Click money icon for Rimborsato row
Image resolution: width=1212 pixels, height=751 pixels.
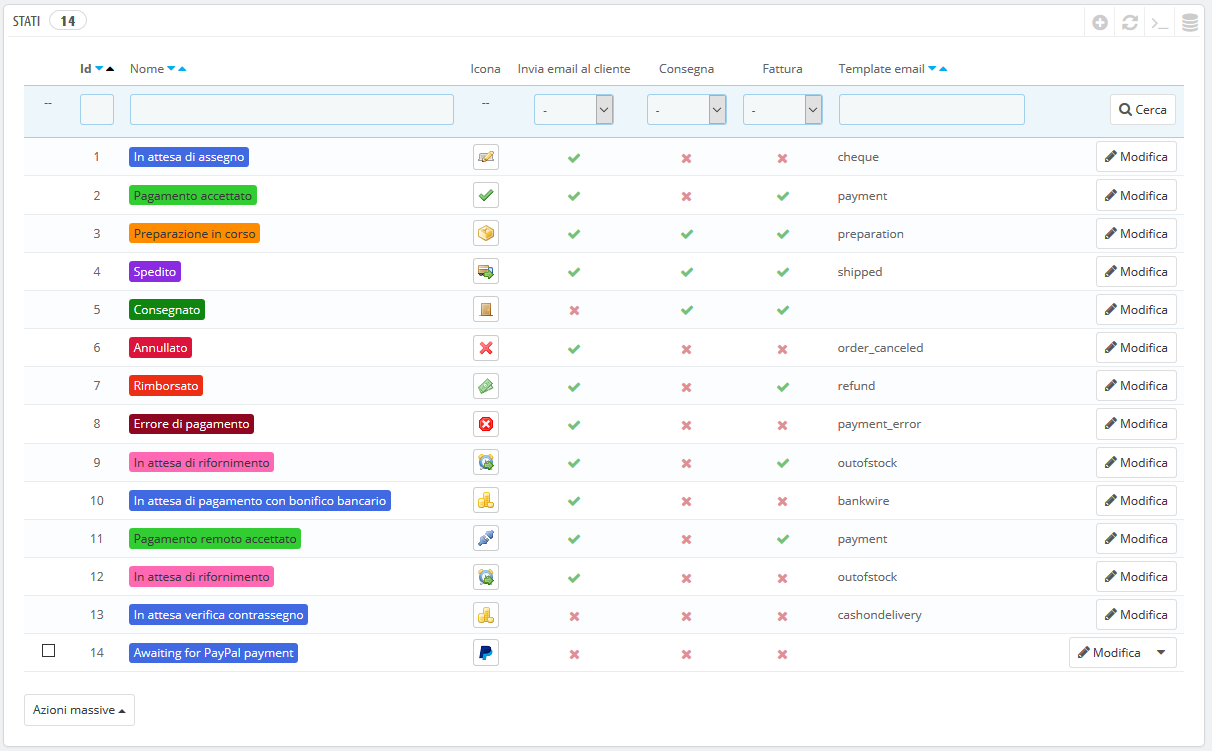(486, 386)
